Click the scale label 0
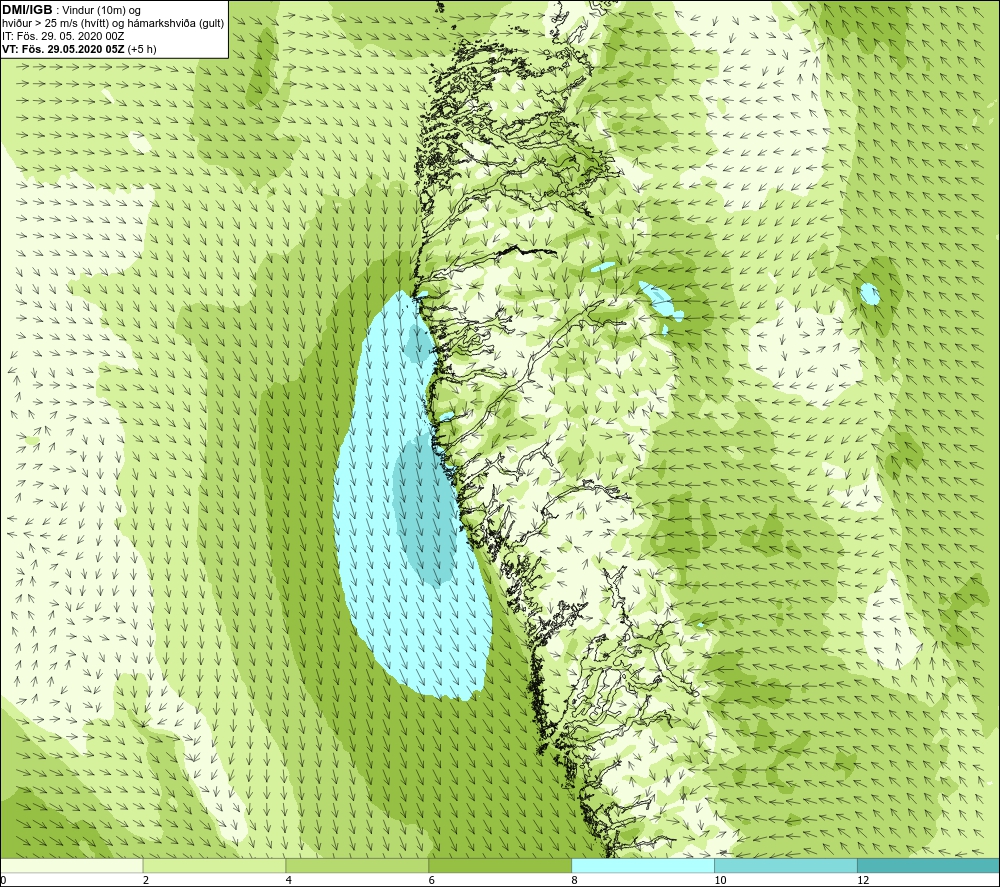The width and height of the screenshot is (1000, 887). coord(3,881)
